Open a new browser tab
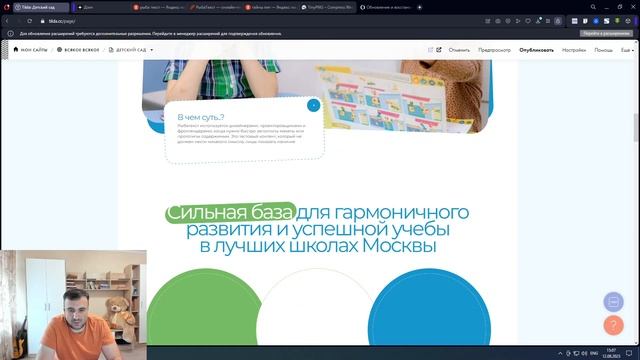The height and width of the screenshot is (360, 640). (x=419, y=7)
